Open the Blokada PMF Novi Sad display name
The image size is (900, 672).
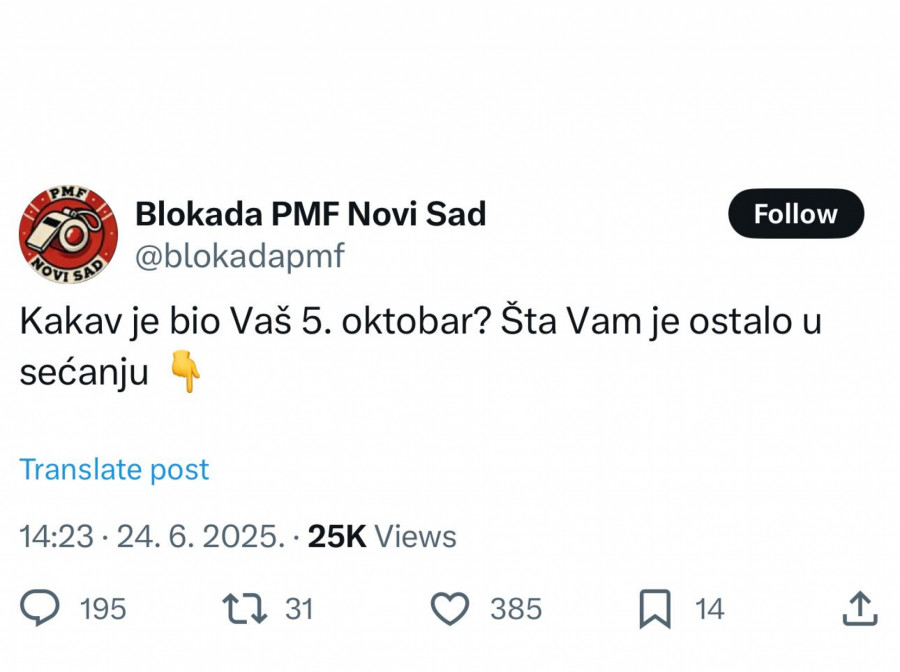[x=310, y=213]
